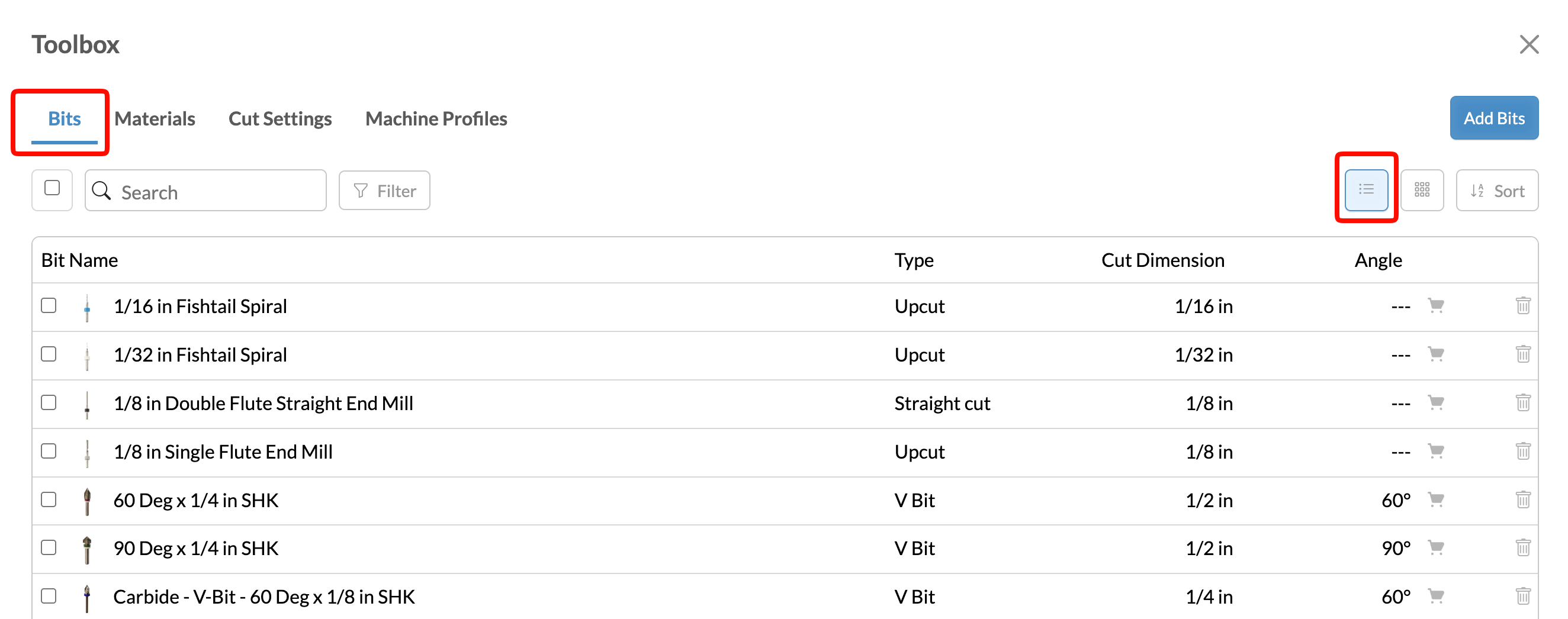1568x619 pixels.
Task: Delete the 1/8 in Single Flute End Mill
Action: (x=1522, y=451)
